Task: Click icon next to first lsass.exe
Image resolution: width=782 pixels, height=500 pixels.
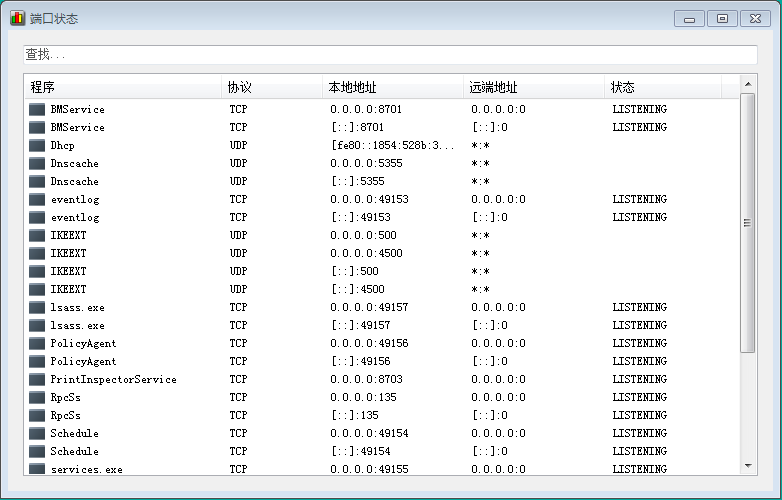Action: pyautogui.click(x=37, y=308)
